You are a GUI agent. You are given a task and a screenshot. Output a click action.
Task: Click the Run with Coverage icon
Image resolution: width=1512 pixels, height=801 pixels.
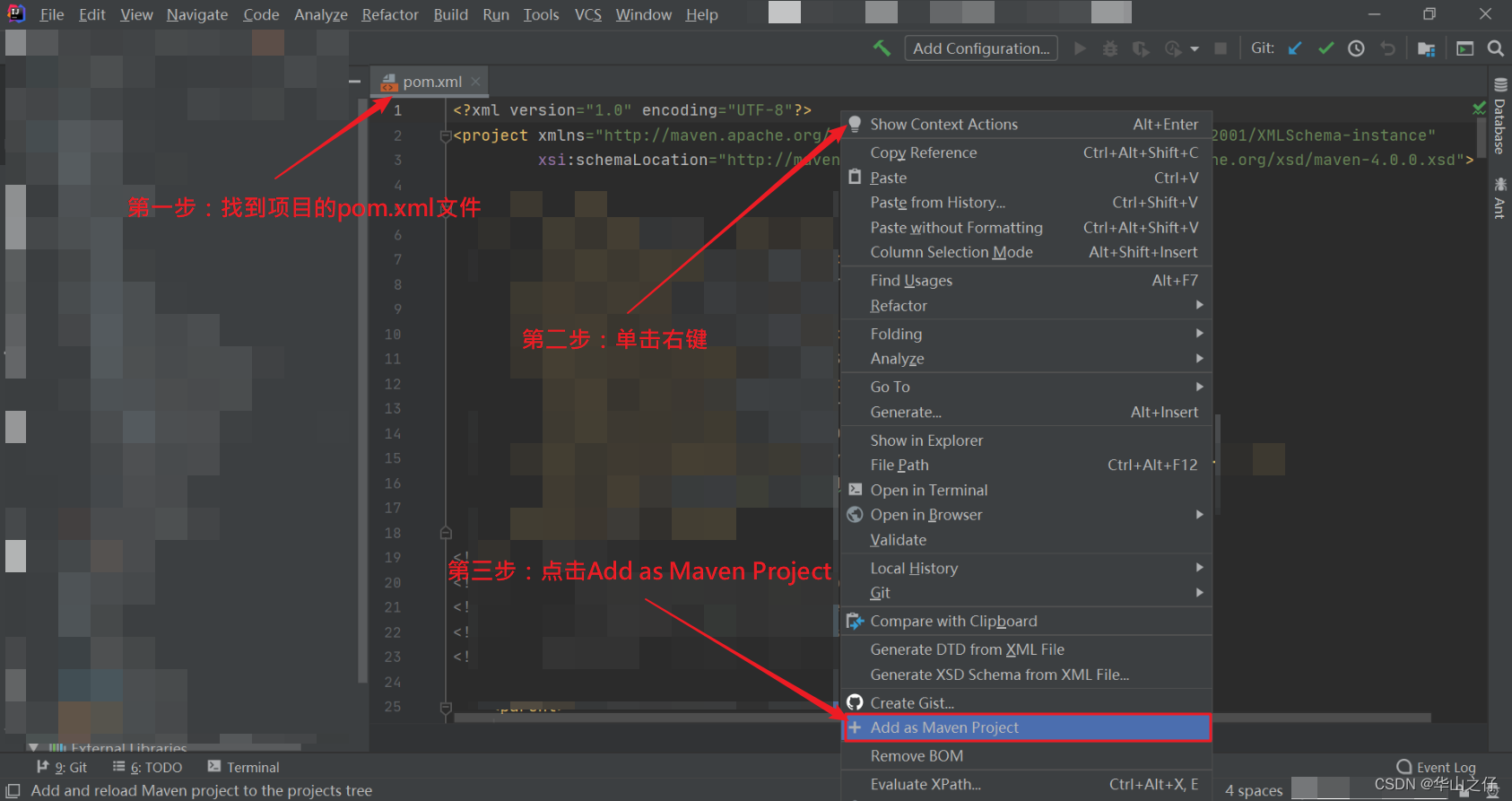(1141, 48)
